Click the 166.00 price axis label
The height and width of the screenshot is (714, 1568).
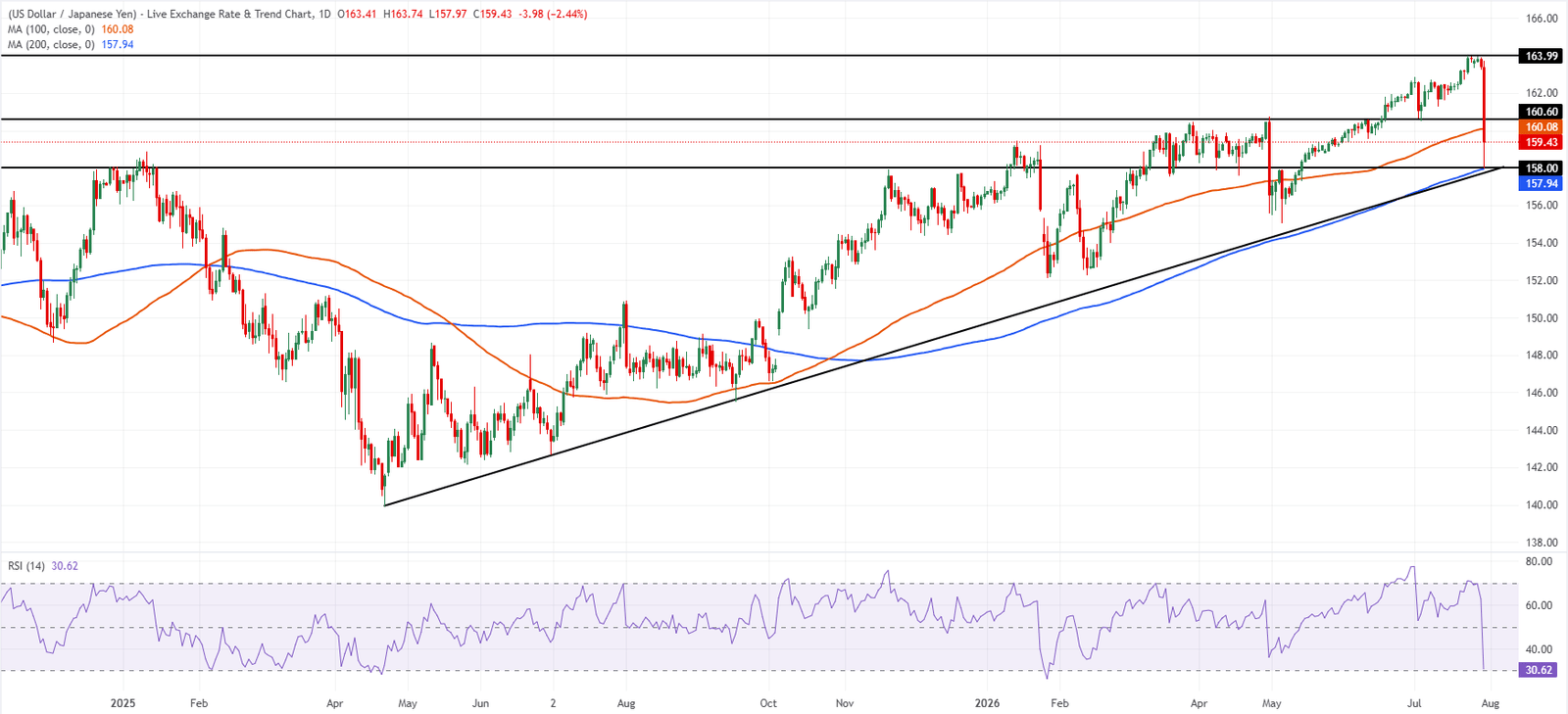click(1542, 19)
